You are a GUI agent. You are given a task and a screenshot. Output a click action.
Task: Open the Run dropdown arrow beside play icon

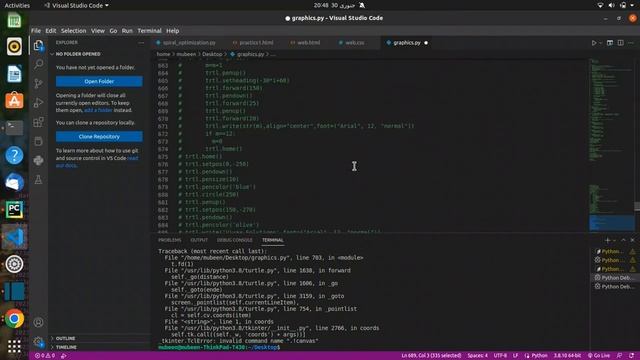(x=600, y=43)
